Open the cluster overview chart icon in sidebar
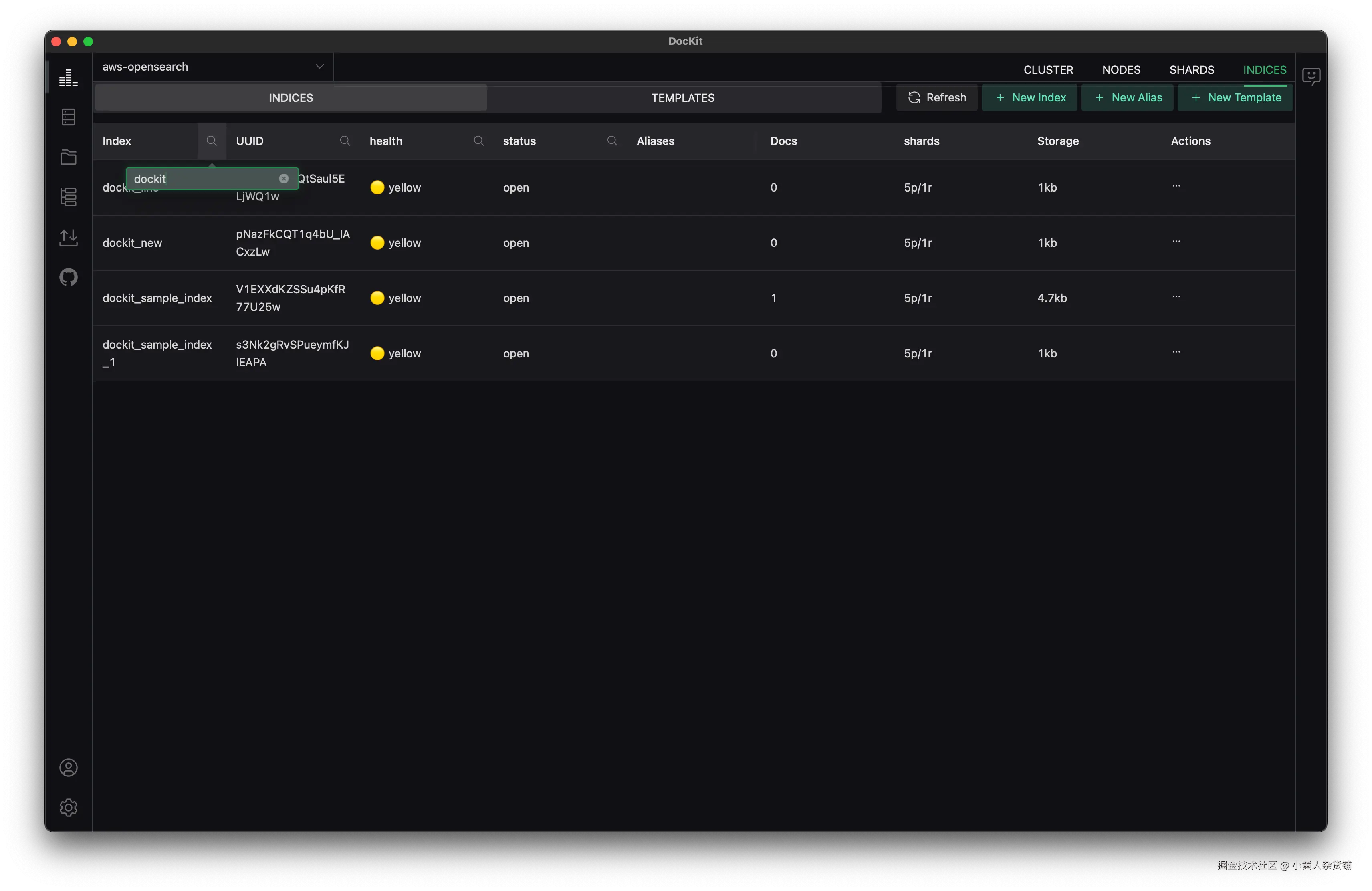Image resolution: width=1372 pixels, height=891 pixels. tap(68, 77)
